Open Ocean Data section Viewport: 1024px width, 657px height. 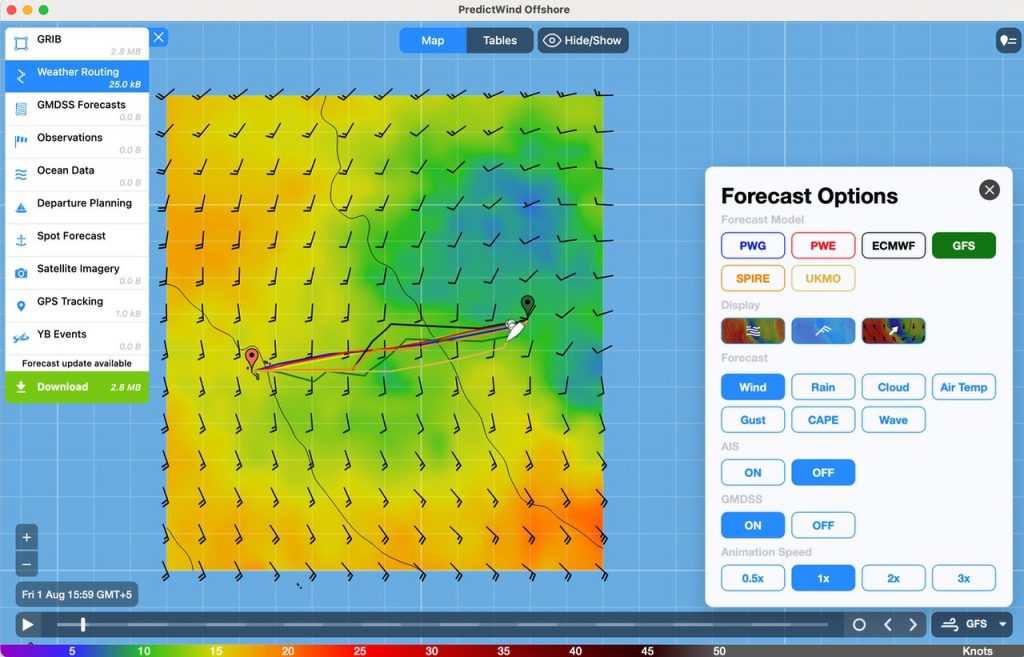click(x=77, y=174)
